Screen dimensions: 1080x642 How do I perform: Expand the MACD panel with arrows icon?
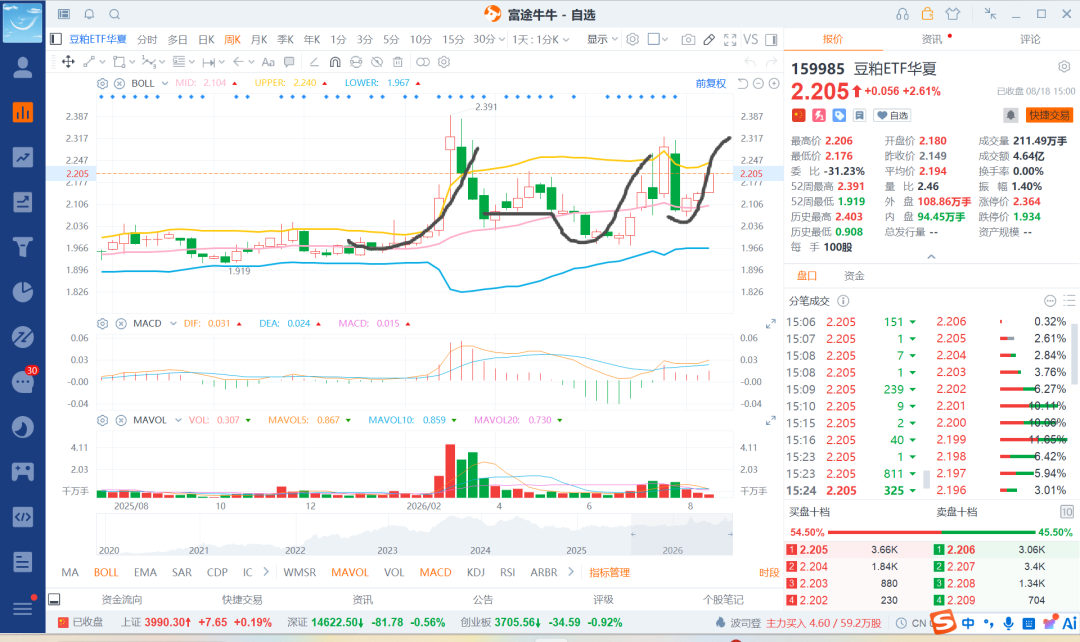point(771,324)
